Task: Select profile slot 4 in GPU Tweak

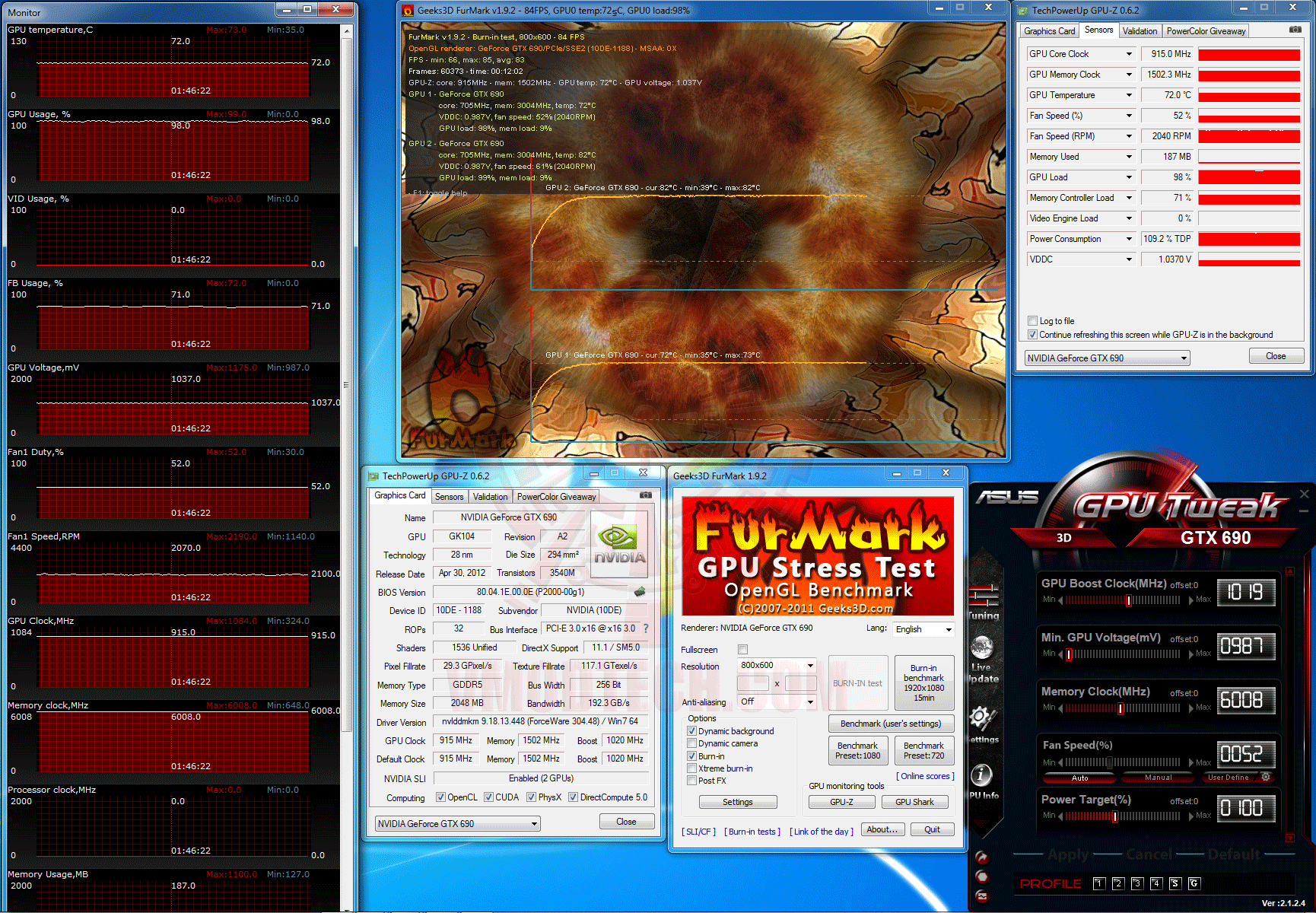Action: (x=1155, y=883)
